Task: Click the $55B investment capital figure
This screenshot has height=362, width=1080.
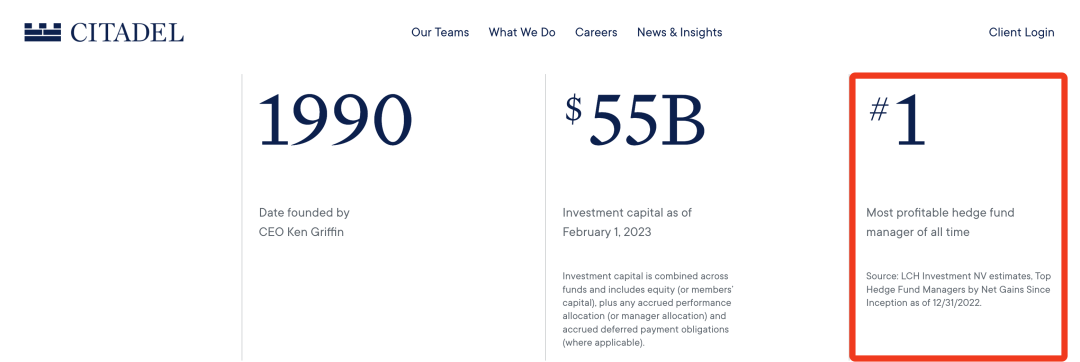Action: (635, 120)
